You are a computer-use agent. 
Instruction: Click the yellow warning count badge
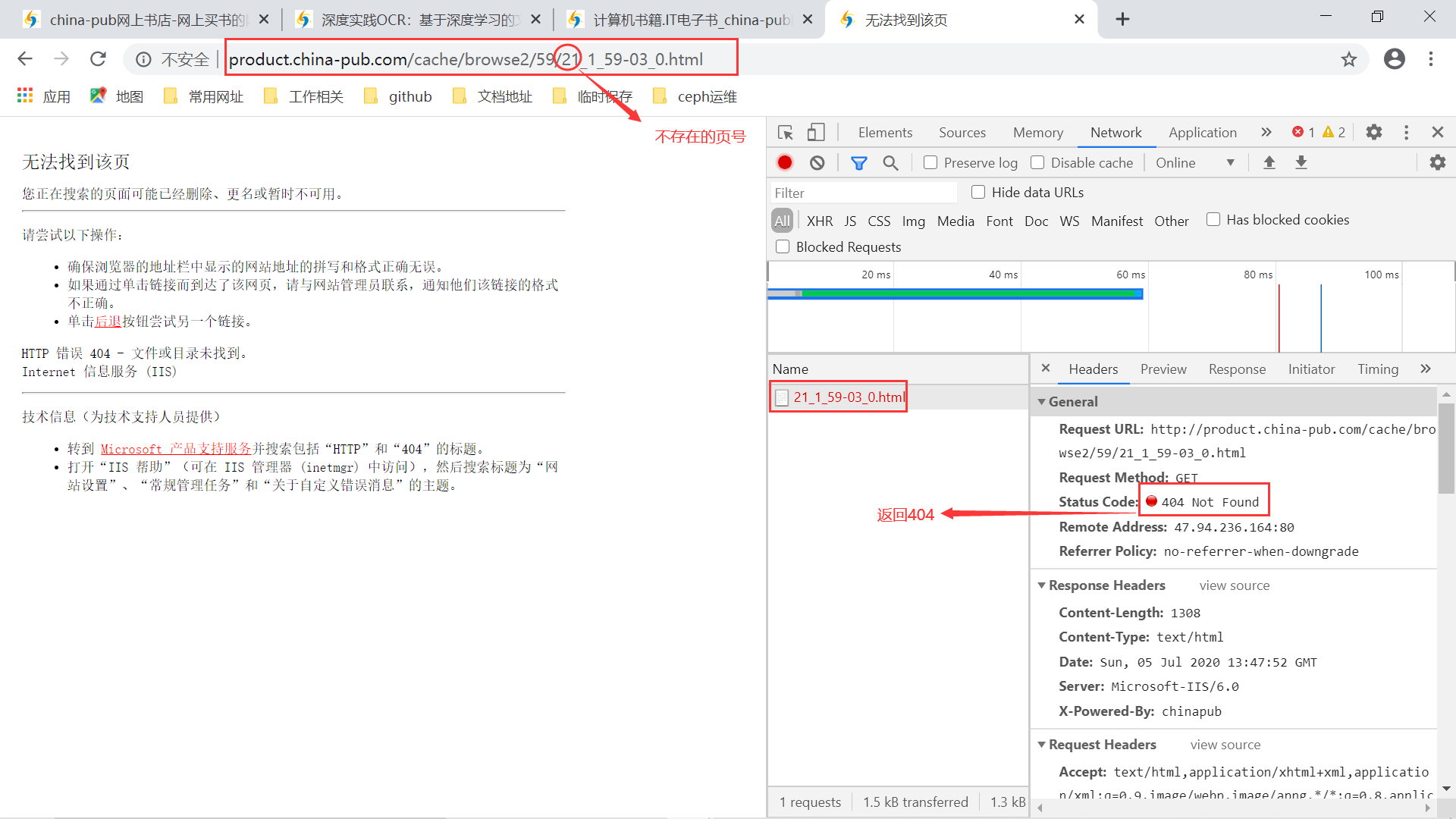coord(1334,132)
